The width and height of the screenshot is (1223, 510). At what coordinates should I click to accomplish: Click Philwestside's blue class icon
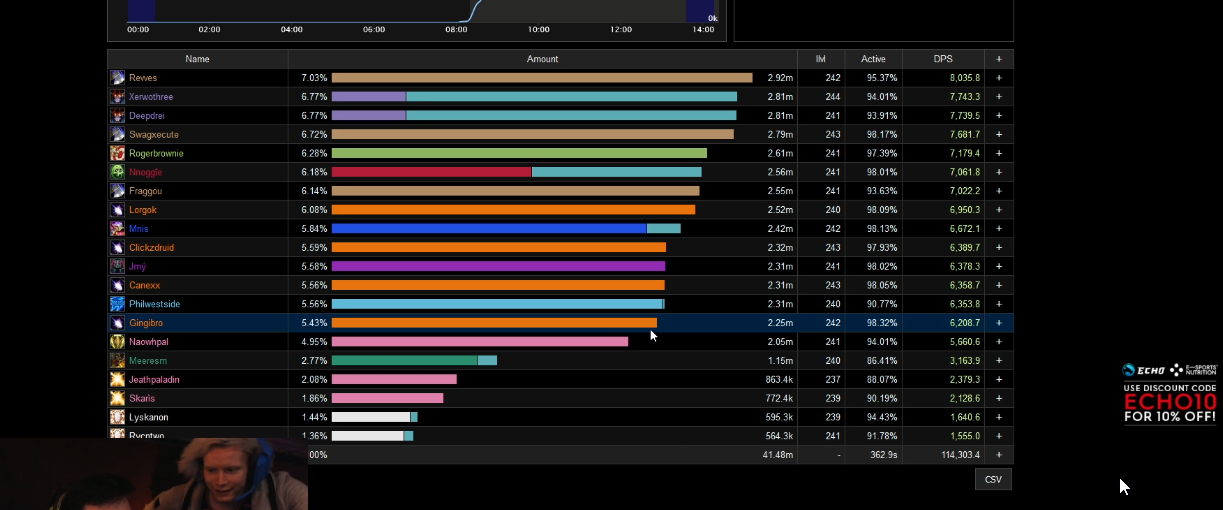118,304
